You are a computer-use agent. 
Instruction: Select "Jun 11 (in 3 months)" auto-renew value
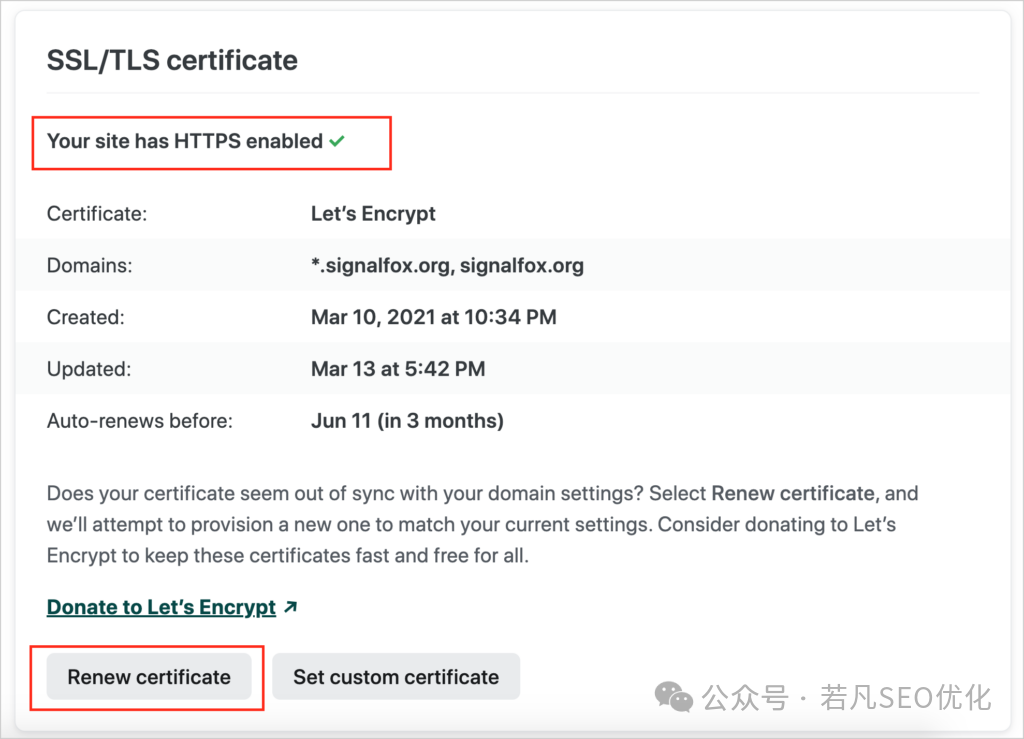pos(407,421)
